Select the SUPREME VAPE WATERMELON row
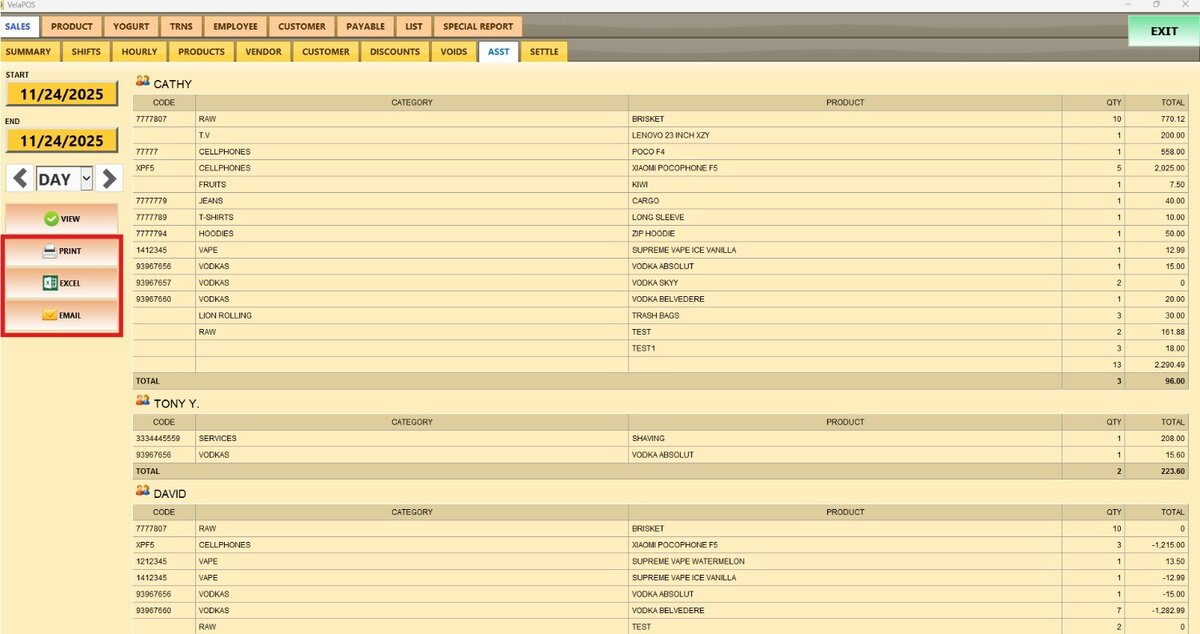This screenshot has height=634, width=1200. [x=659, y=561]
